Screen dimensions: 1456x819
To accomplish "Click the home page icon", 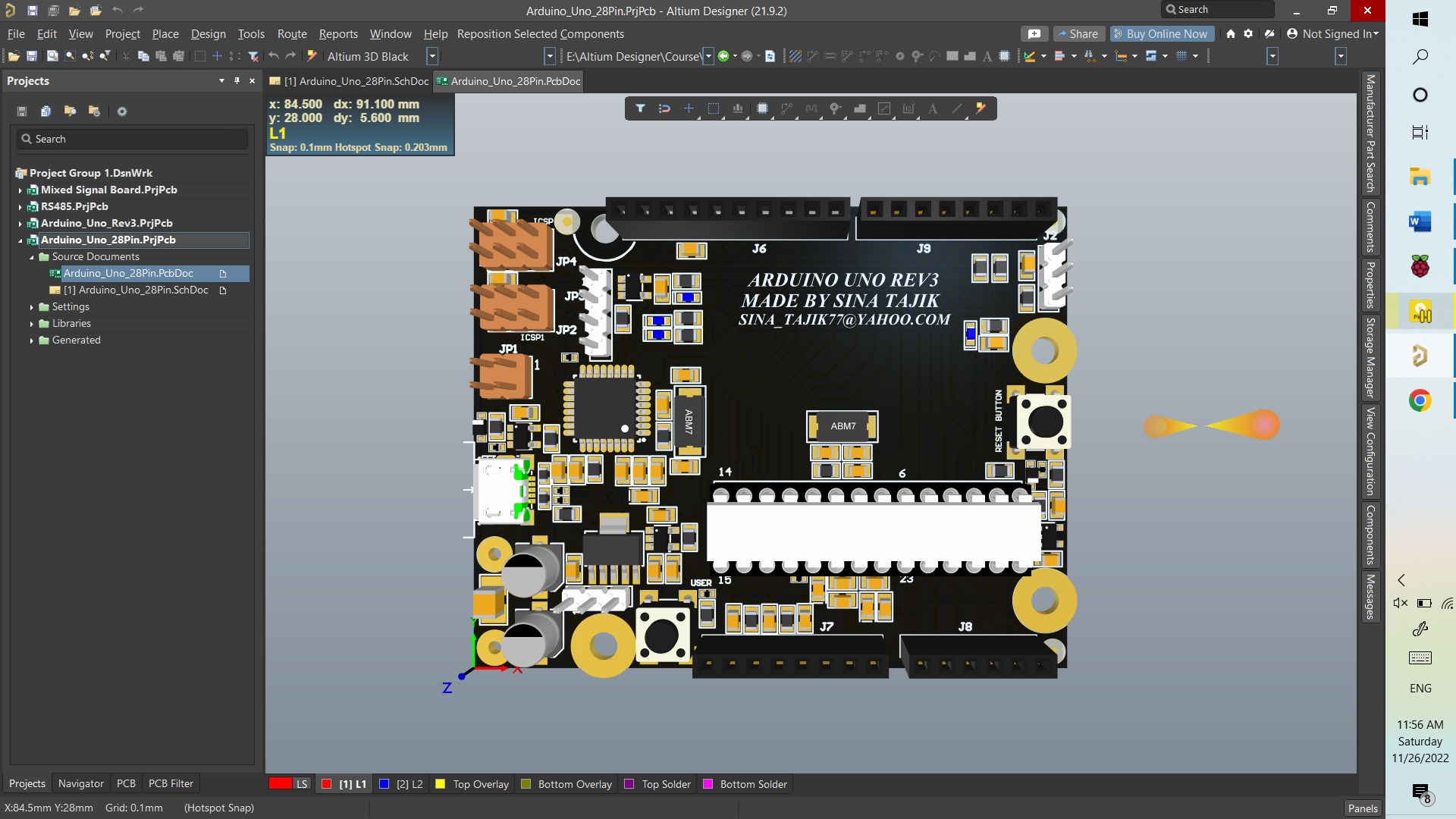I will tap(1230, 34).
